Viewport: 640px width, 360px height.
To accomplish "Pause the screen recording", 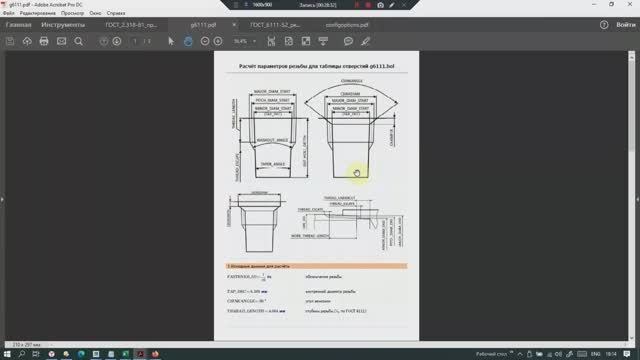I will tap(358, 5).
